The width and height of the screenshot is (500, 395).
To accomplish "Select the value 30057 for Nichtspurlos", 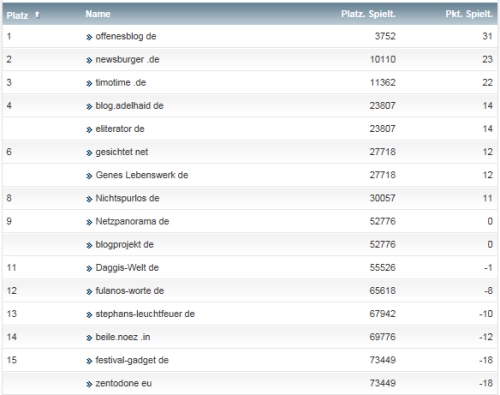I will (x=382, y=198).
